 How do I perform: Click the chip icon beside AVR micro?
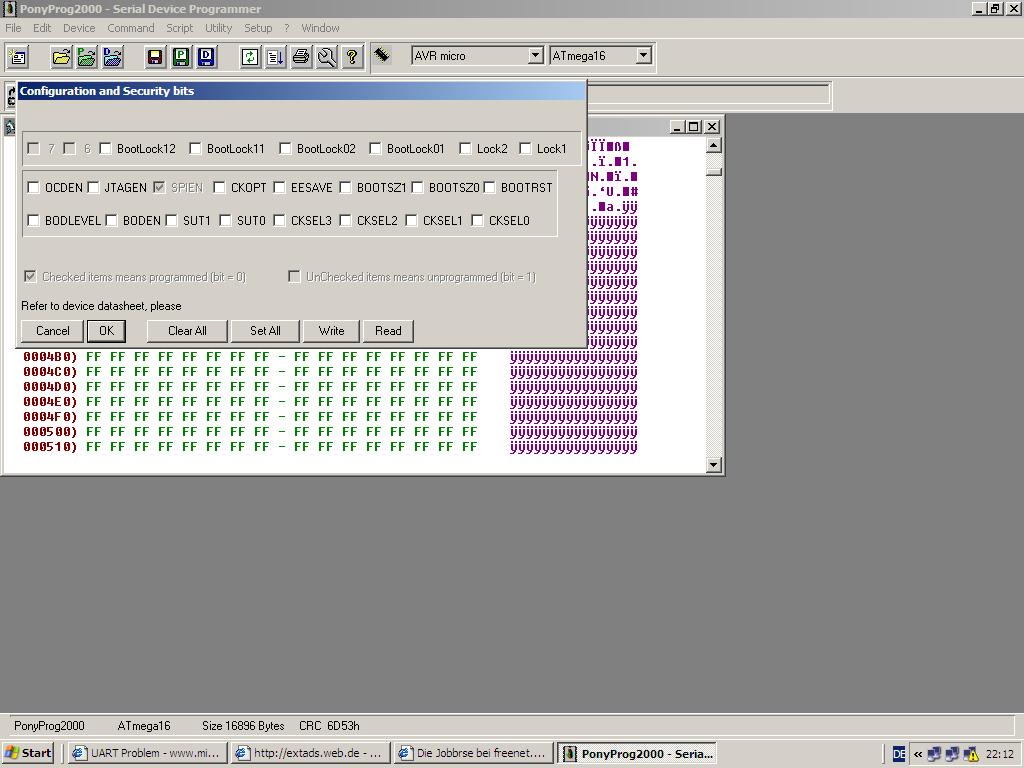pos(383,56)
